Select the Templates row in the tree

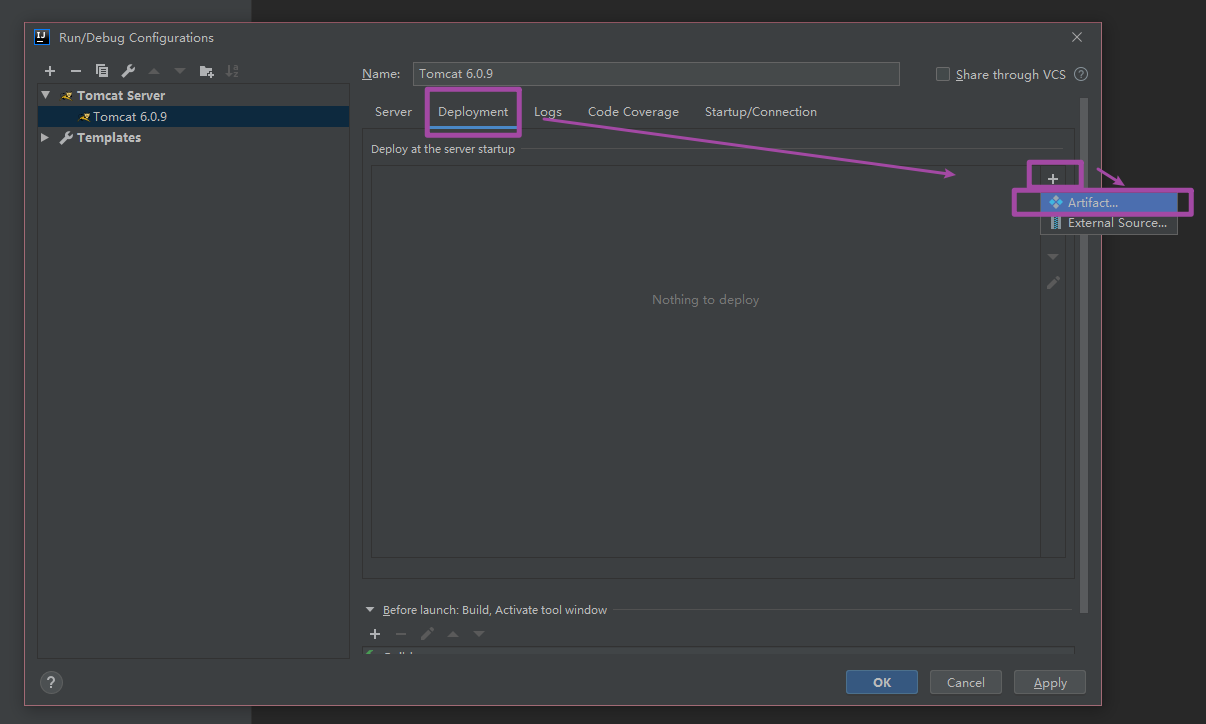click(x=193, y=138)
